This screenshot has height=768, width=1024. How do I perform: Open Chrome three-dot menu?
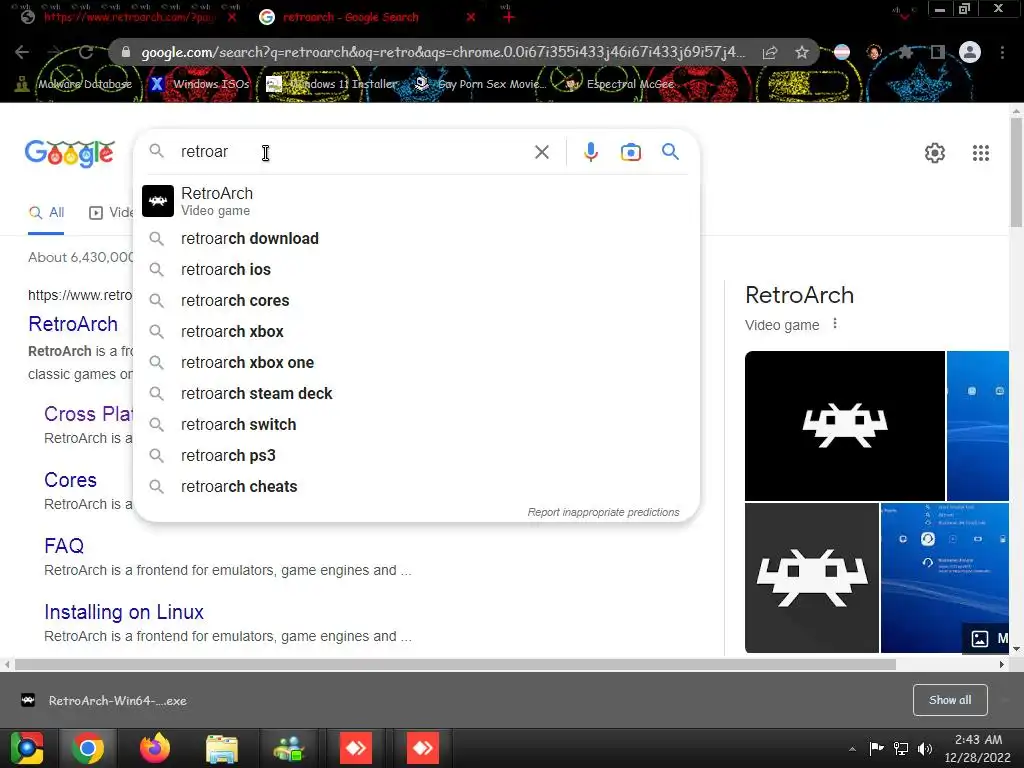[x=1002, y=52]
